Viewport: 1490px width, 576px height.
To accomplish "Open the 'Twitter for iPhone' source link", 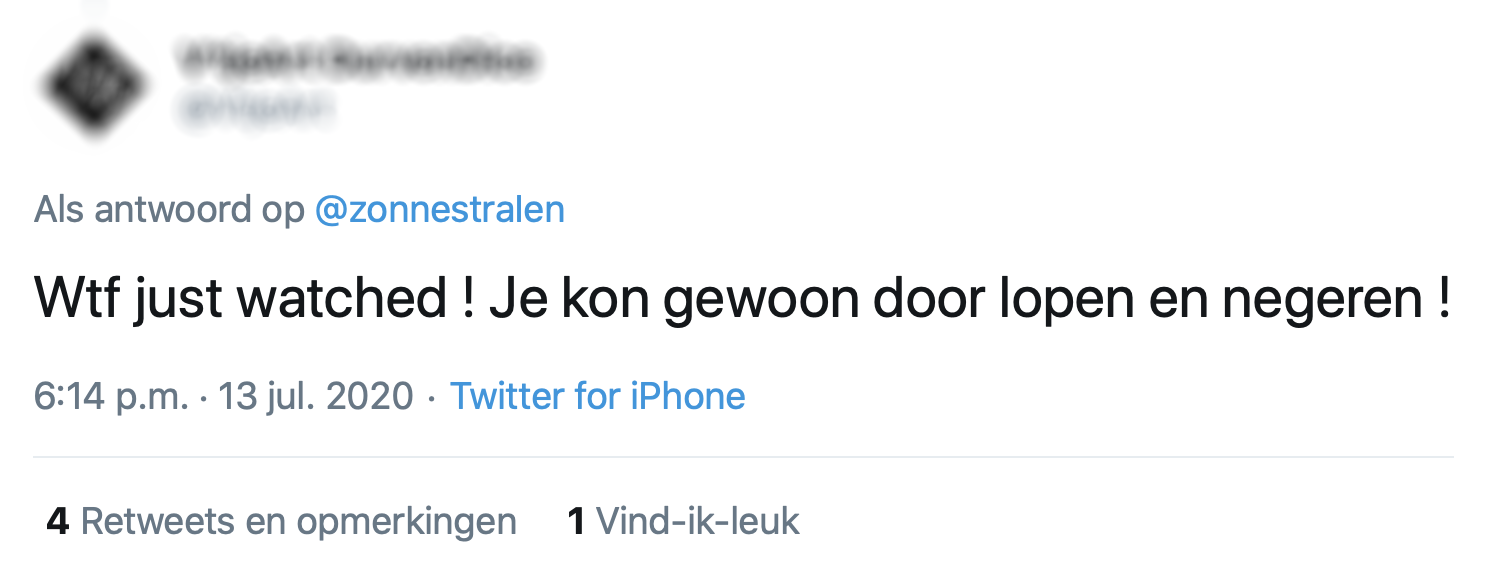I will click(x=597, y=396).
